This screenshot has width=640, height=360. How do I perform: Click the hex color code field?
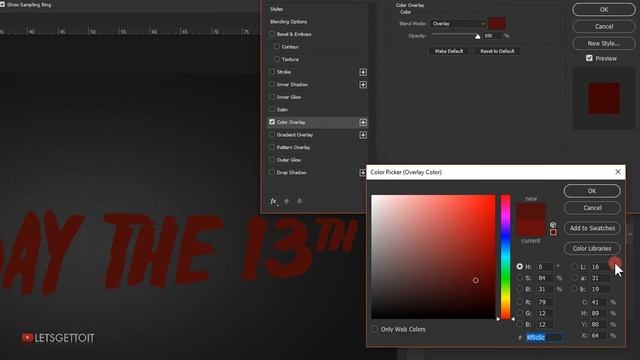(x=544, y=338)
